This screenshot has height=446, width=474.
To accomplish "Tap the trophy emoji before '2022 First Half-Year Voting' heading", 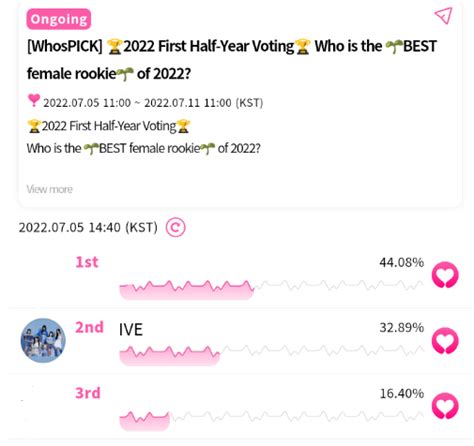I will coord(114,47).
